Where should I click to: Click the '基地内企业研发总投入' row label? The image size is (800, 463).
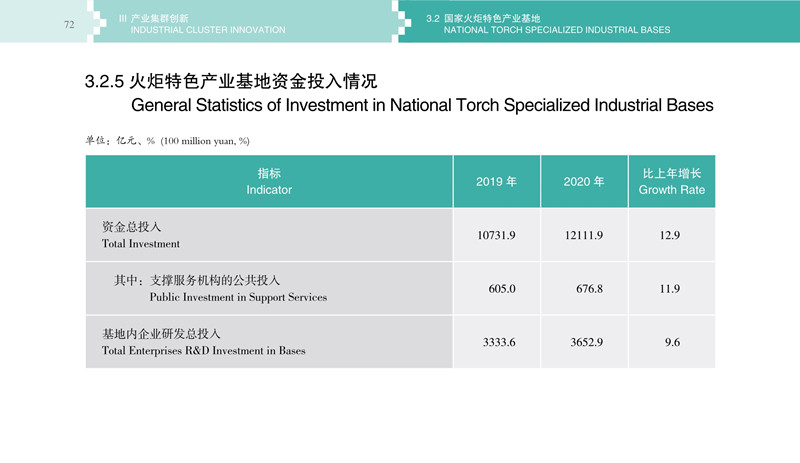click(161, 334)
